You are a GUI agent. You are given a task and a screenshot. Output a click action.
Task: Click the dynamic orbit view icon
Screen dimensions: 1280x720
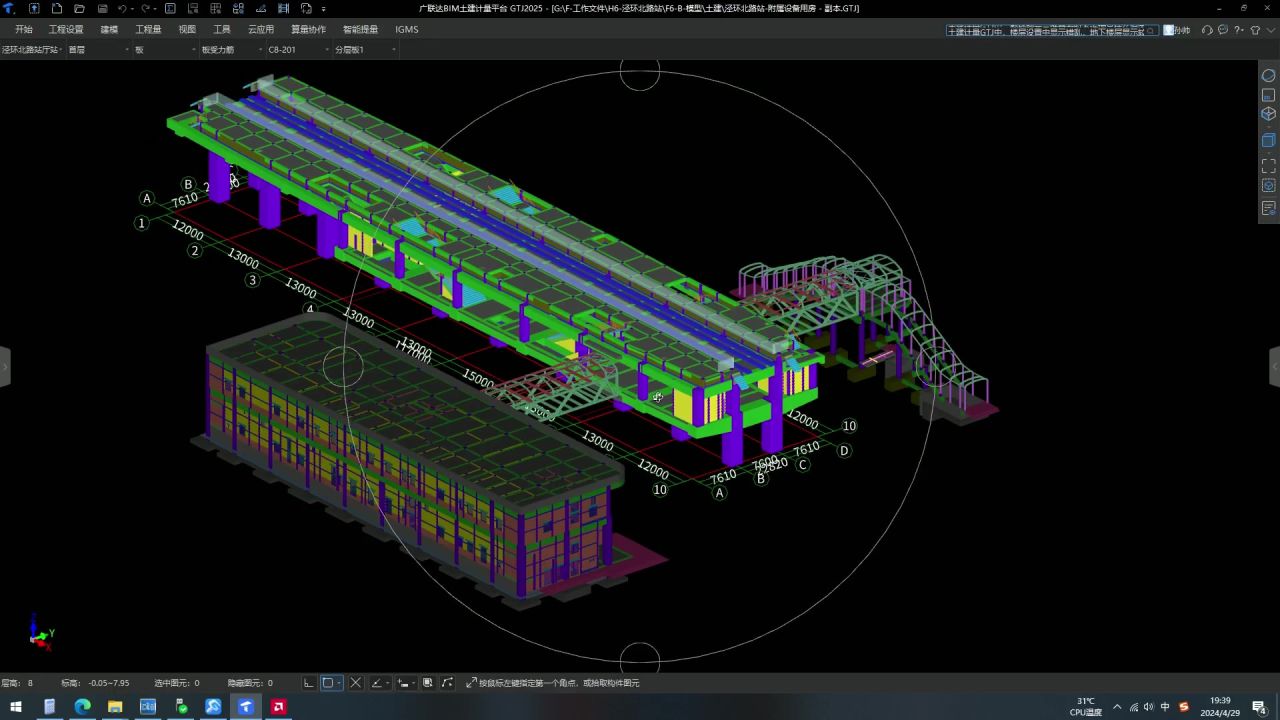click(1268, 75)
